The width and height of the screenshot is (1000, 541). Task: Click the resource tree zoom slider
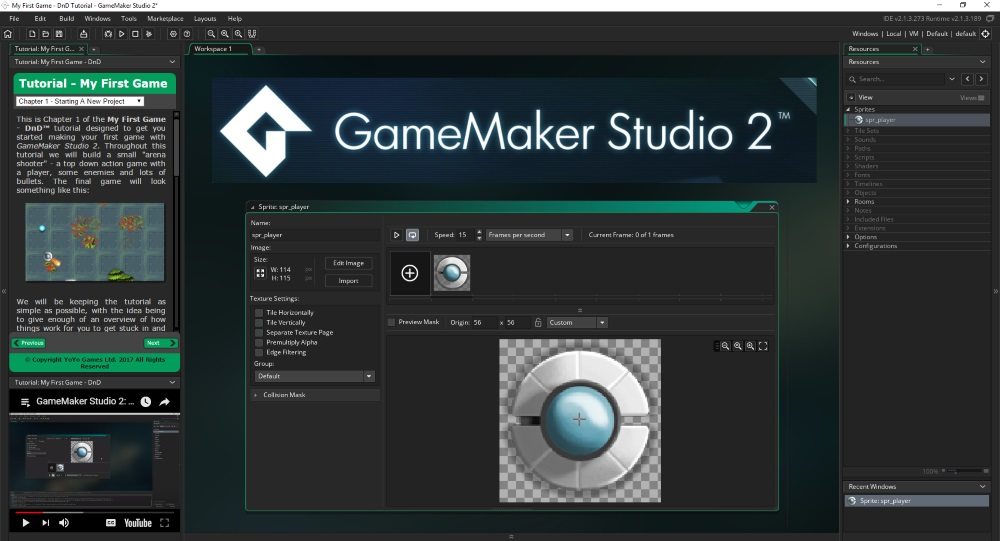[x=966, y=471]
